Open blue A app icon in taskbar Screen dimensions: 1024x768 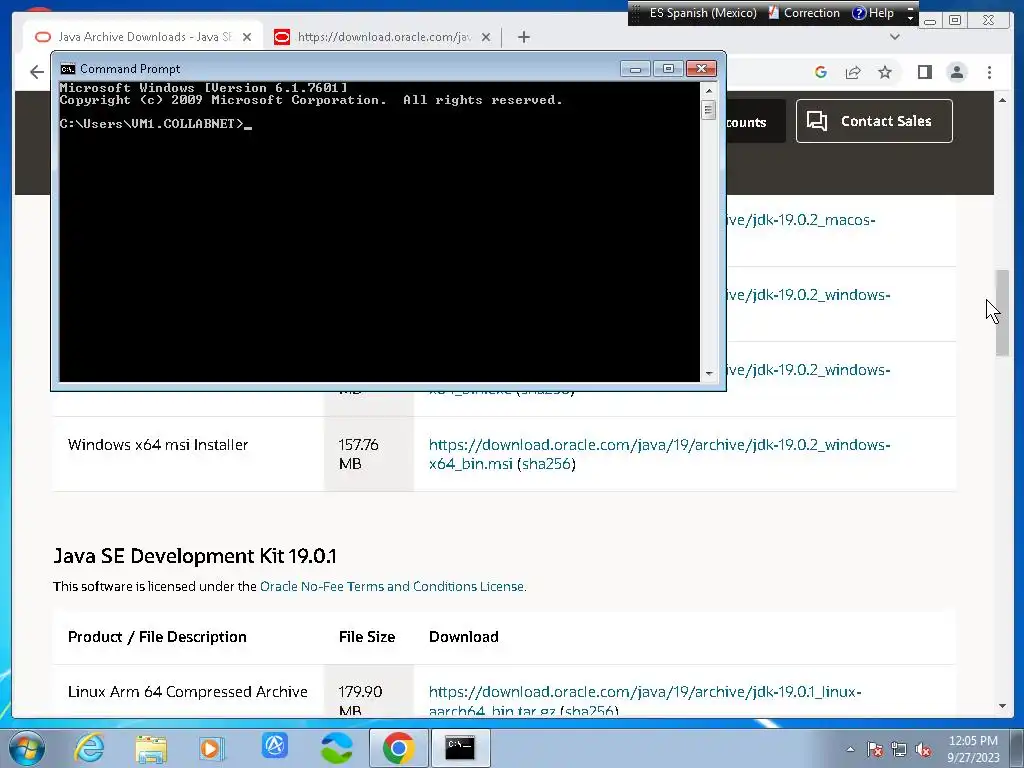pos(274,746)
